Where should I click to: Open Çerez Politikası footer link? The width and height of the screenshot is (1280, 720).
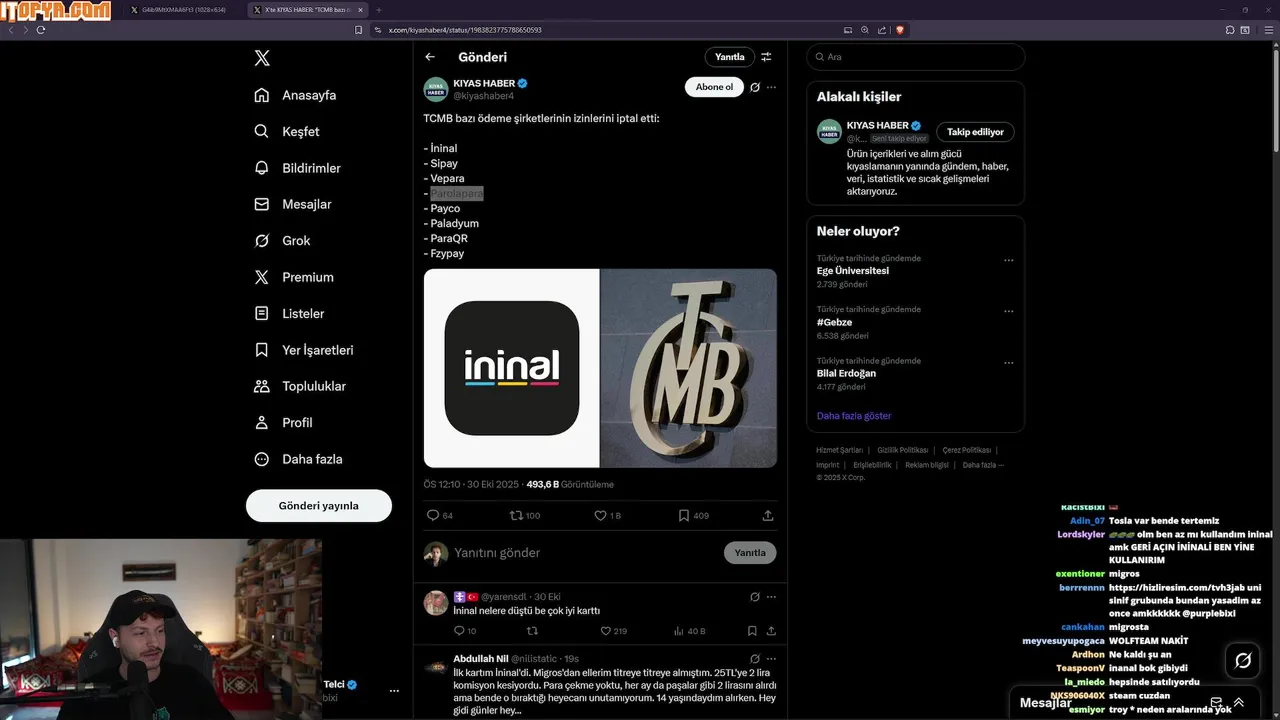[967, 450]
